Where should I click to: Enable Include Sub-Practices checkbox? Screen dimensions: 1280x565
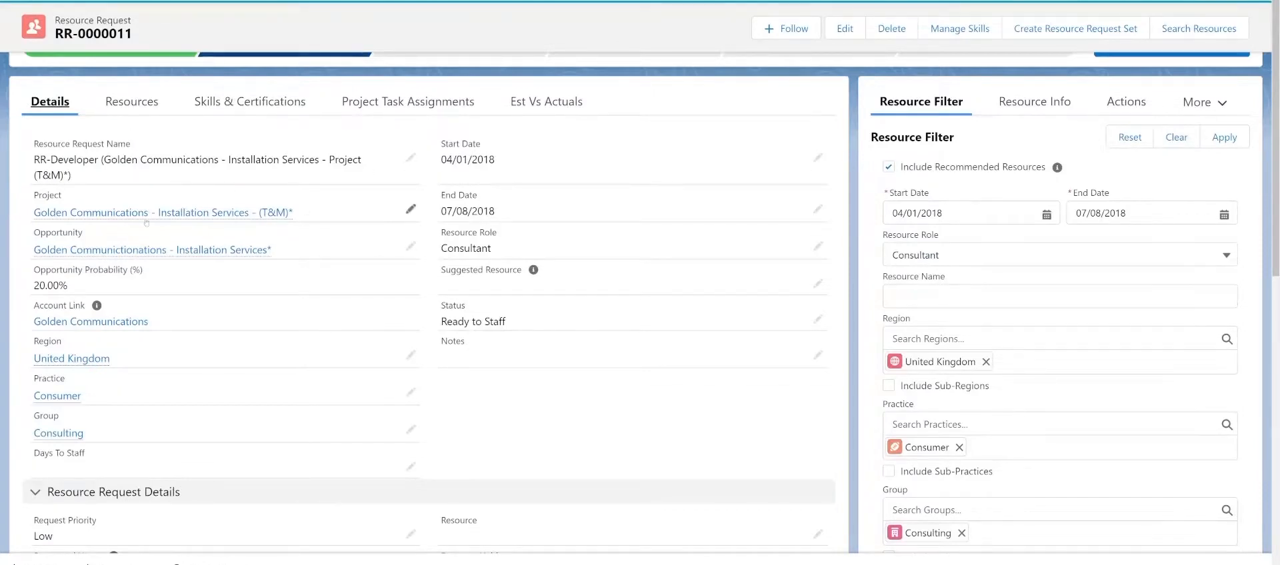click(889, 471)
